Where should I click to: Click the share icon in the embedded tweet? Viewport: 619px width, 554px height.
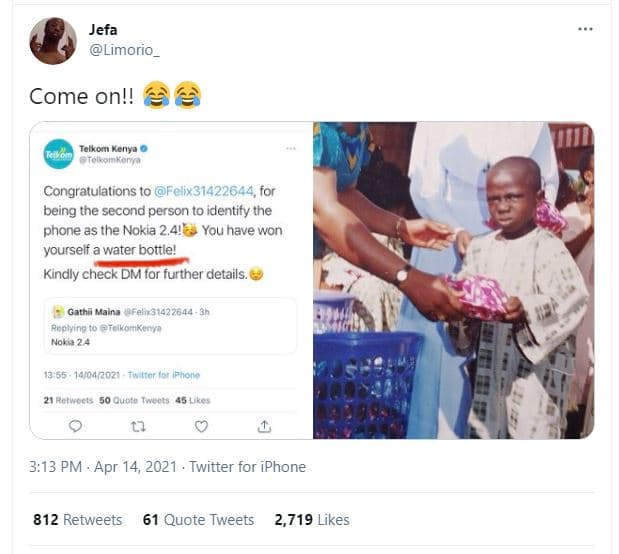264,426
